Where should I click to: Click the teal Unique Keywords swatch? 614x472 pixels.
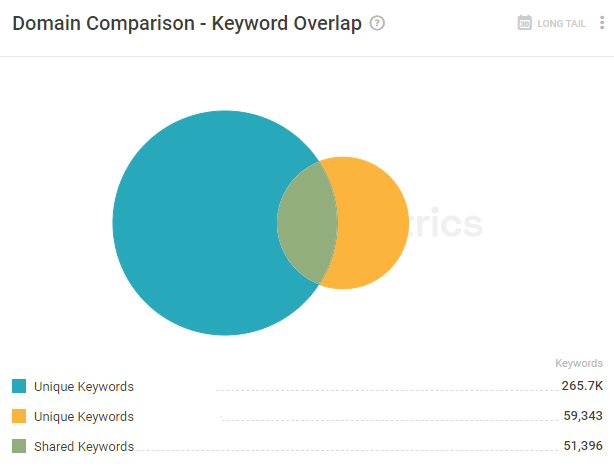(x=19, y=386)
